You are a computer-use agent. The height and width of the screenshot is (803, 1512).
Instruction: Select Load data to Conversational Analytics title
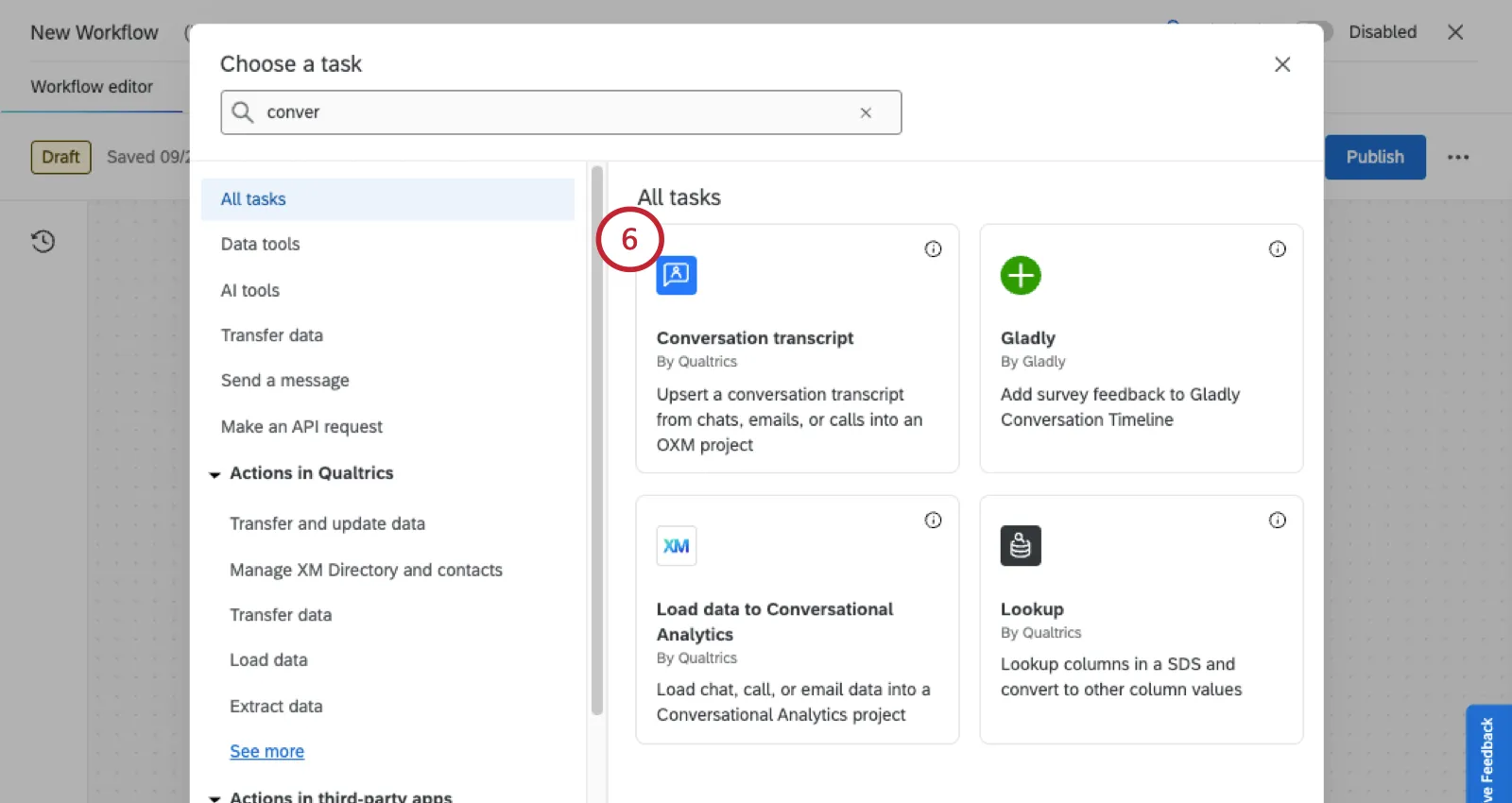pos(775,622)
